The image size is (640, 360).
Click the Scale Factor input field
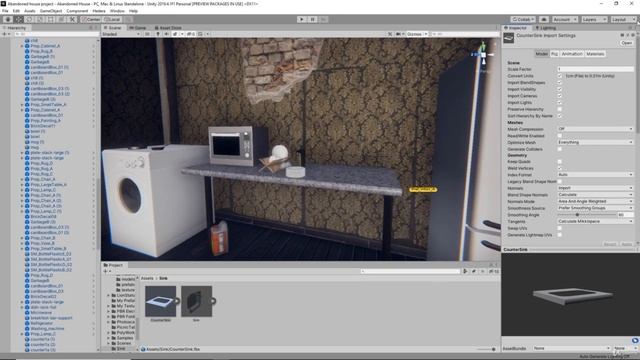pos(596,69)
